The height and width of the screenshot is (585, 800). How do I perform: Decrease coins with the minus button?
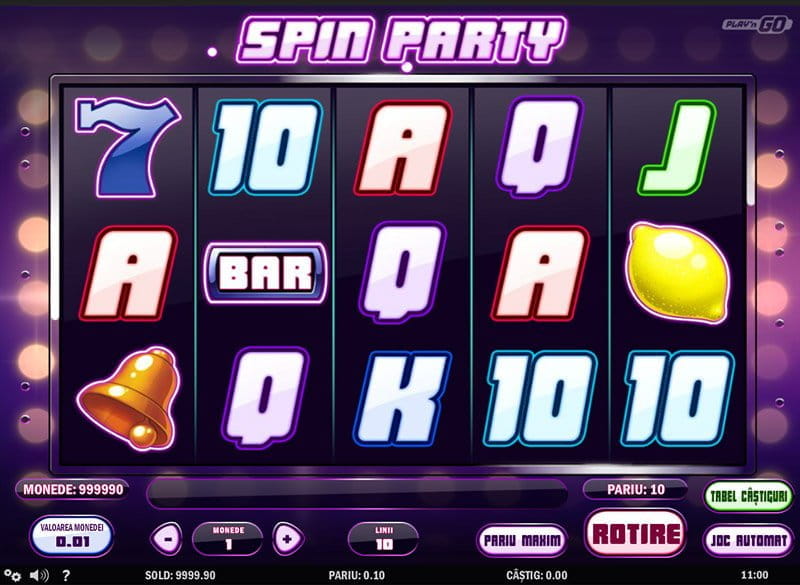(167, 539)
